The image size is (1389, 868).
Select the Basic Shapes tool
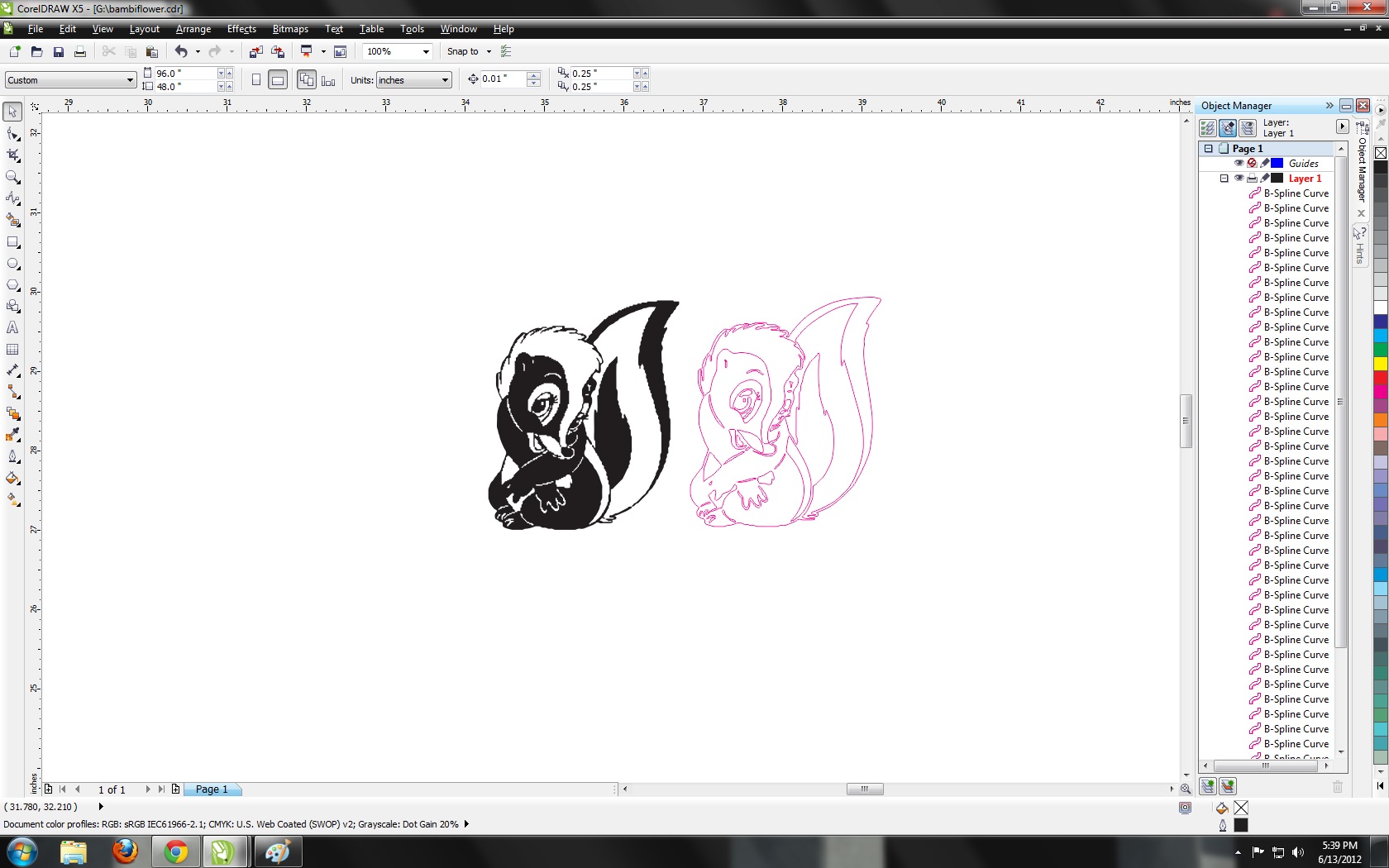coord(12,307)
